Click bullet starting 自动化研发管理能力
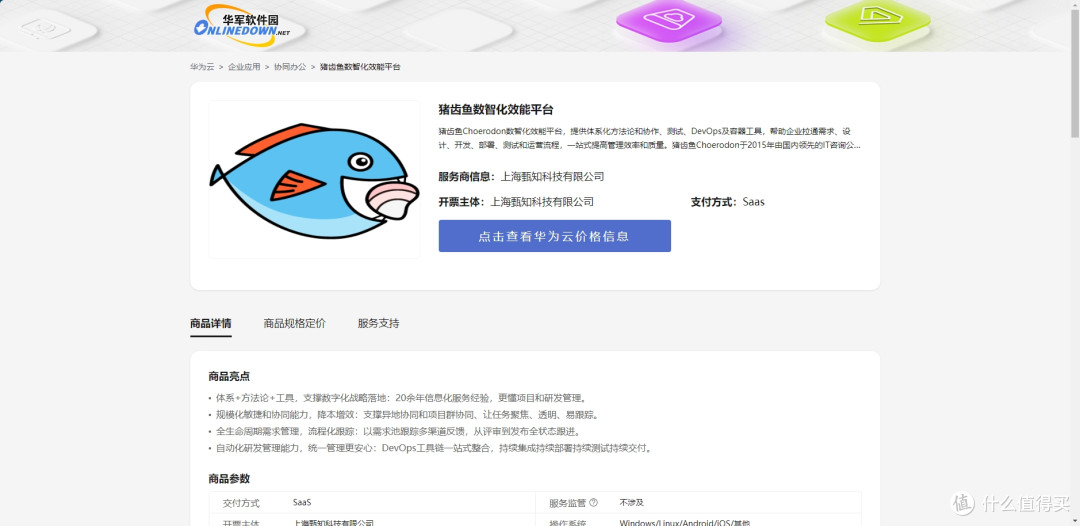The height and width of the screenshot is (526, 1080). [x=430, y=448]
